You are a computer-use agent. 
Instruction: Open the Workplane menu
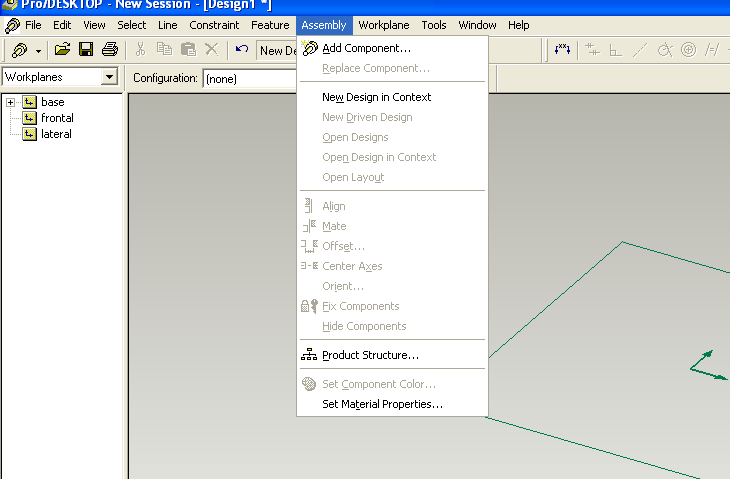384,25
